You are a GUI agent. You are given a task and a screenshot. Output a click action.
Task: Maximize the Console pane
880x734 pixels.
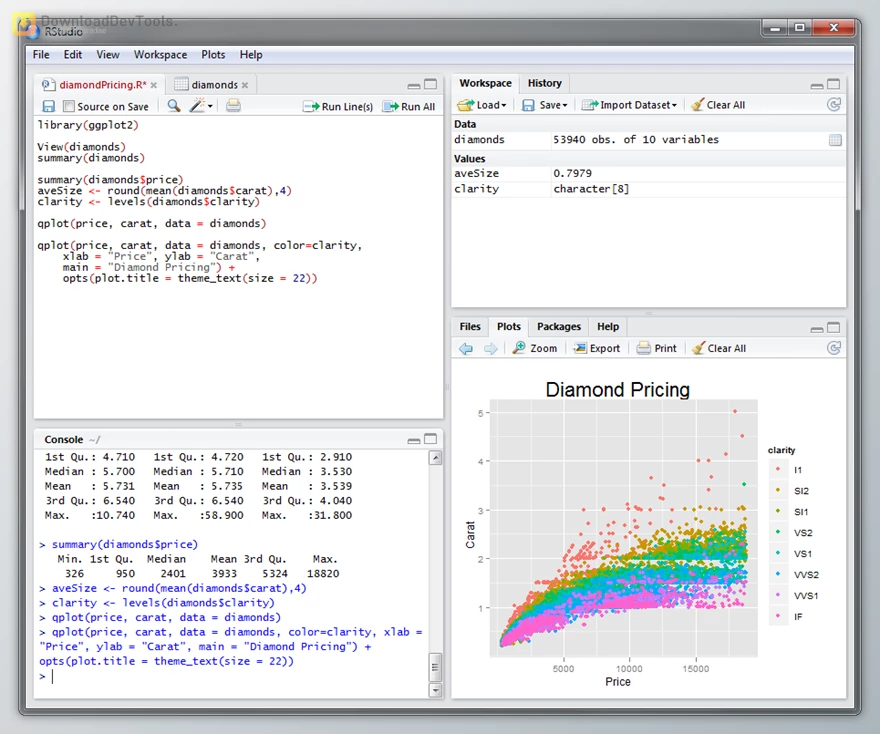coord(430,439)
